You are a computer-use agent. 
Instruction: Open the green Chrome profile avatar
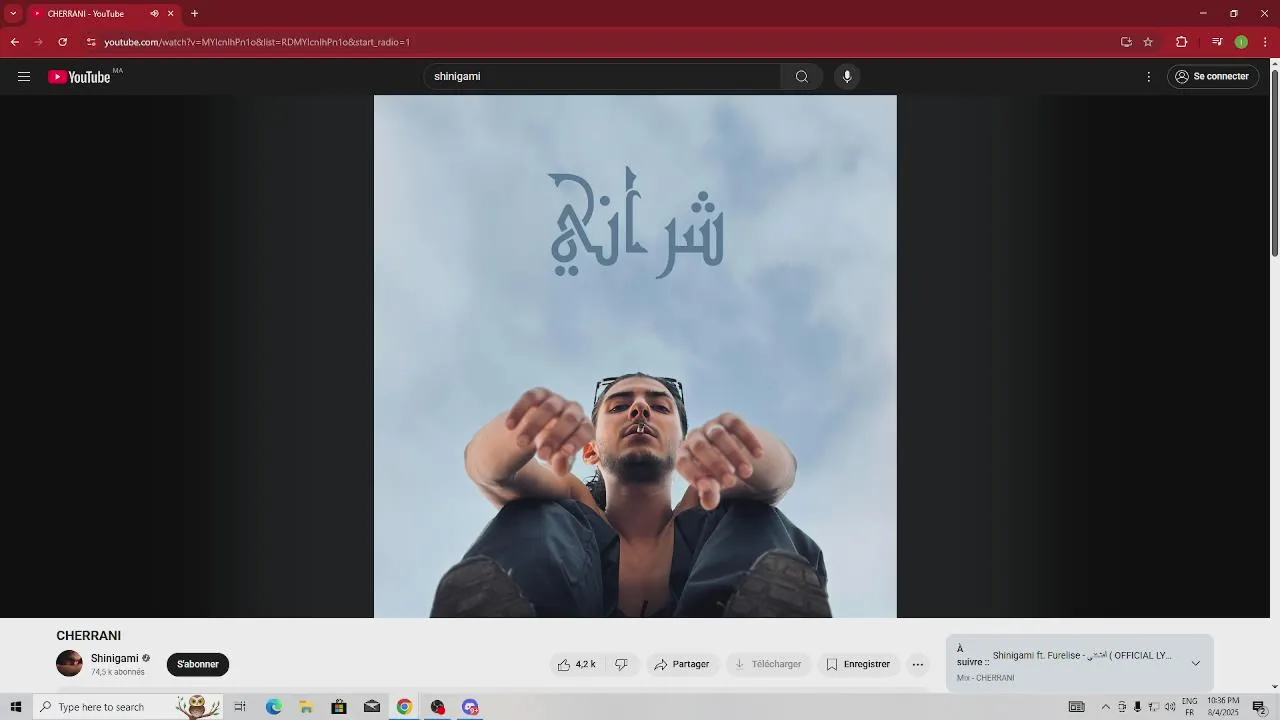pyautogui.click(x=1241, y=42)
